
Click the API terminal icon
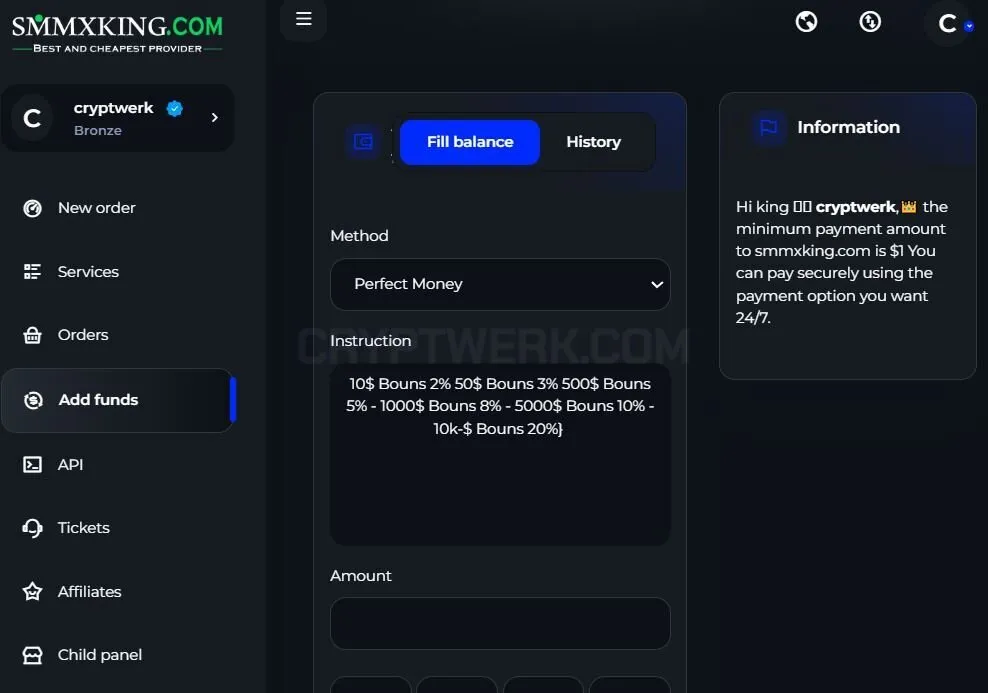tap(32, 464)
